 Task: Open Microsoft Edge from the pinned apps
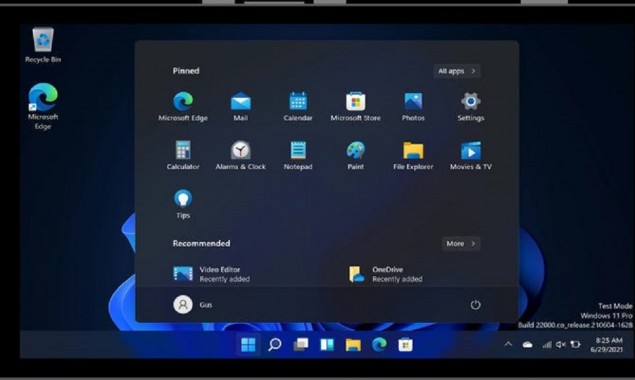[x=183, y=107]
